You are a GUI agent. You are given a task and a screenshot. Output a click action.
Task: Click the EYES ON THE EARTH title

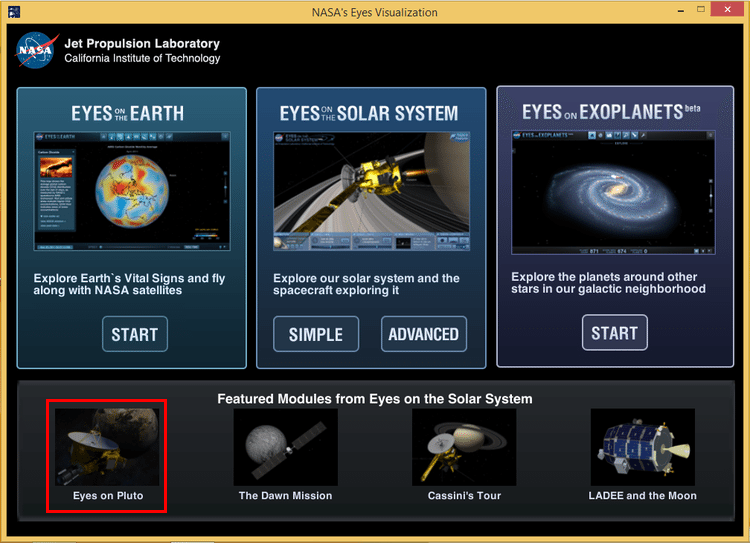point(128,113)
